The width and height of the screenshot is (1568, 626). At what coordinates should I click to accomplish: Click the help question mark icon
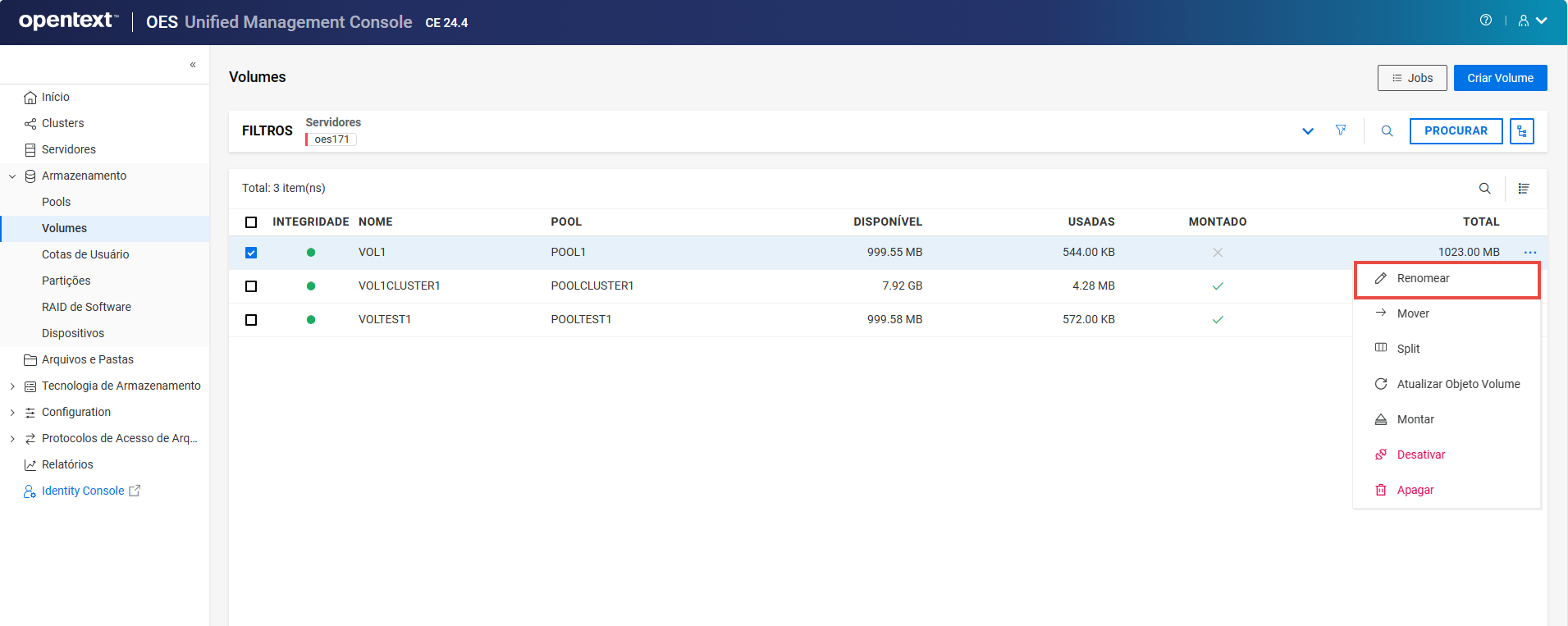click(1485, 21)
